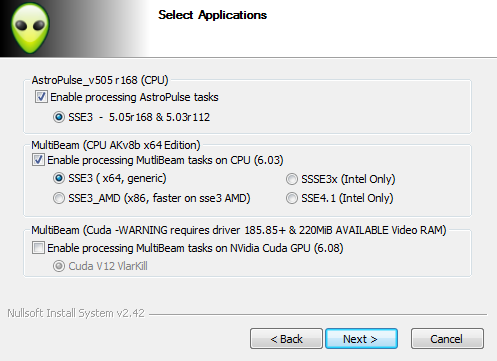Enable processing MultiBeam tasks on NVidia Cuda GPU
Image resolution: width=497 pixels, height=361 pixels.
point(38,248)
